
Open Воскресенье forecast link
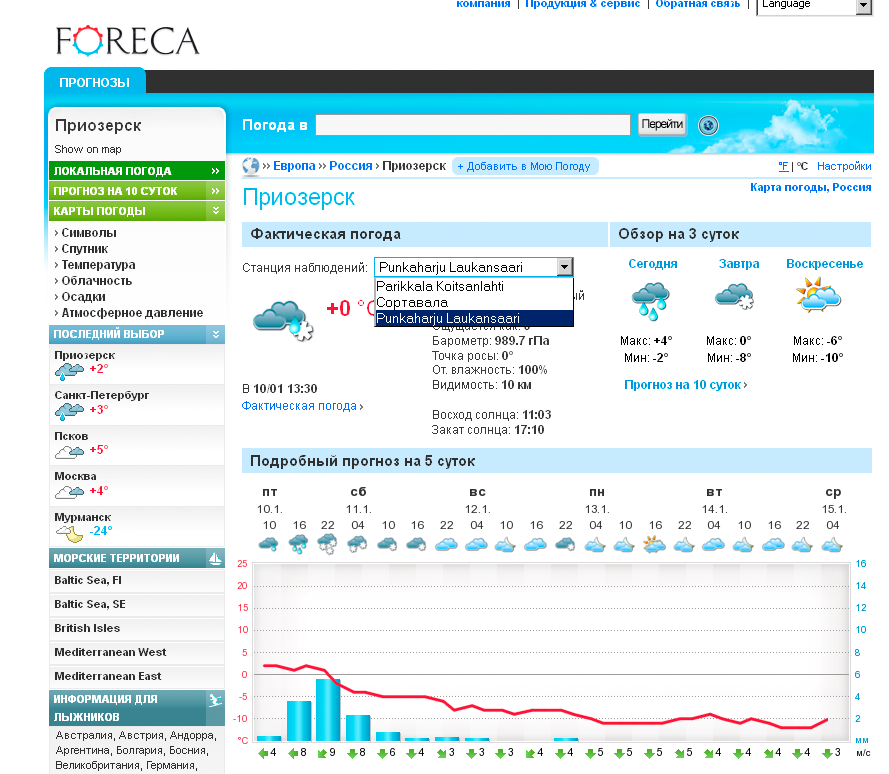pyautogui.click(x=824, y=264)
